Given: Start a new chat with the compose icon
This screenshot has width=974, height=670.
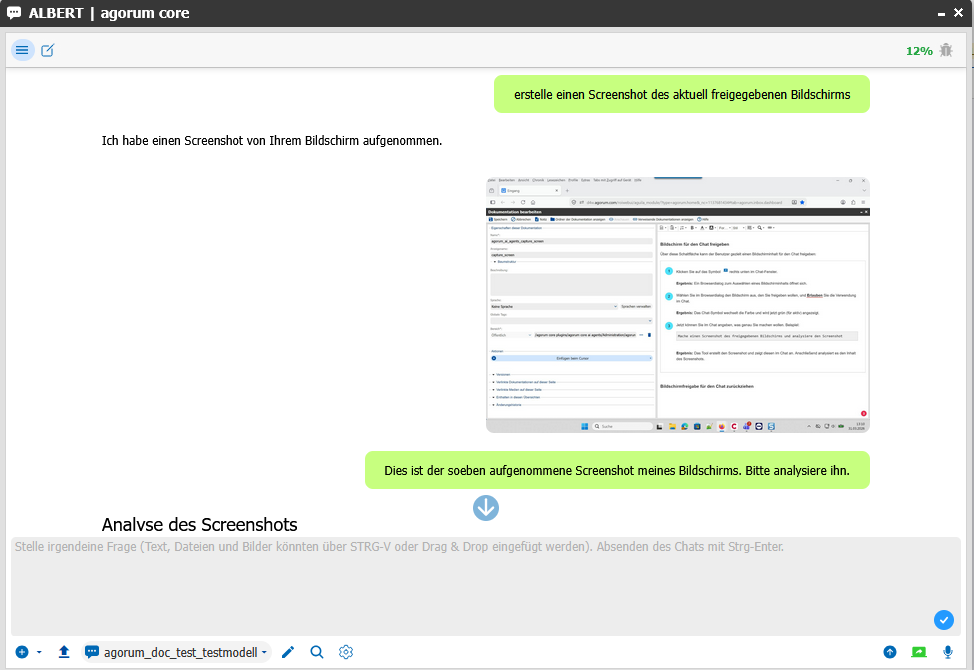Looking at the screenshot, I should tap(47, 50).
